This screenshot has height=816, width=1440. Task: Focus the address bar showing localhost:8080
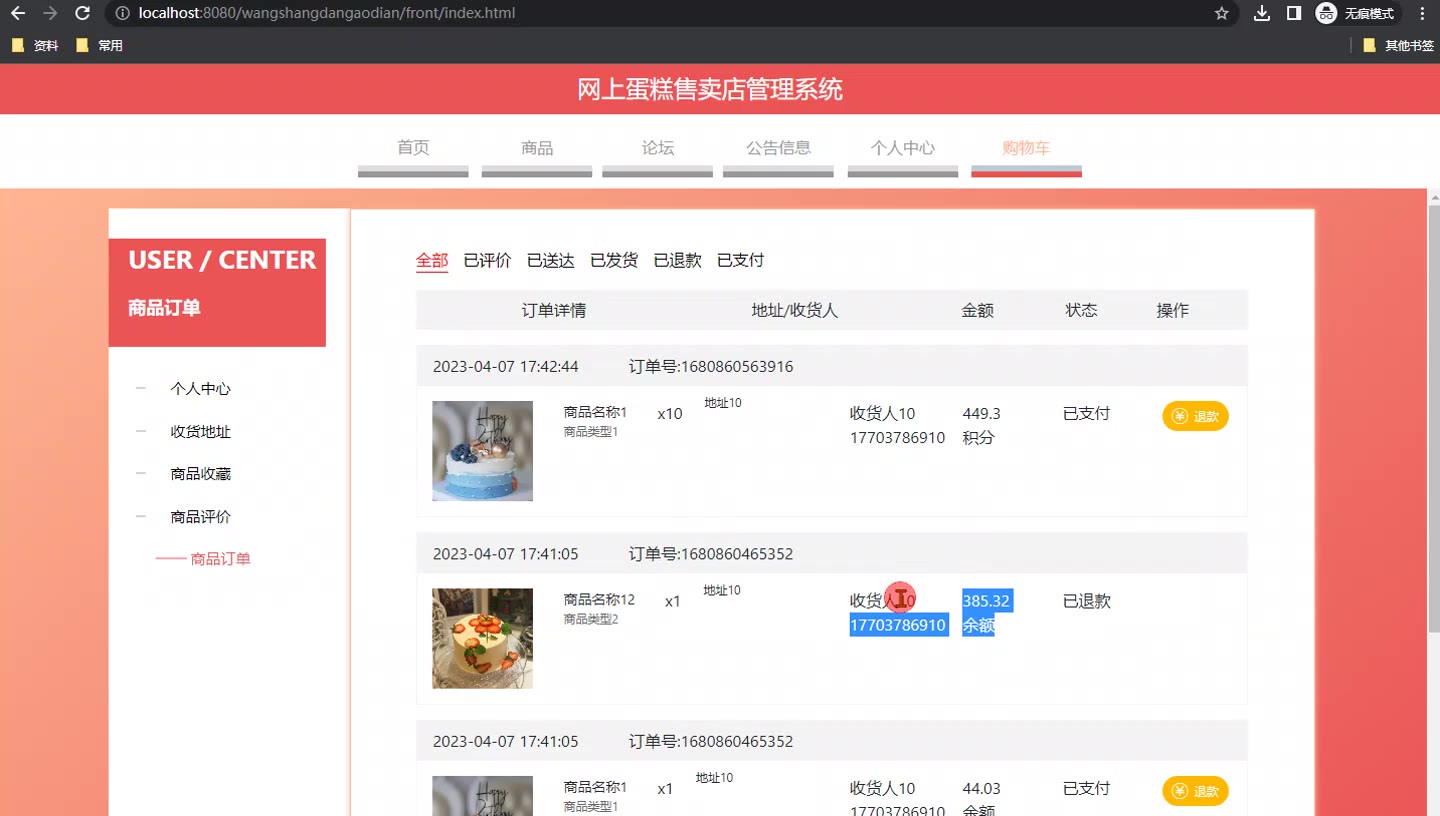click(x=660, y=14)
